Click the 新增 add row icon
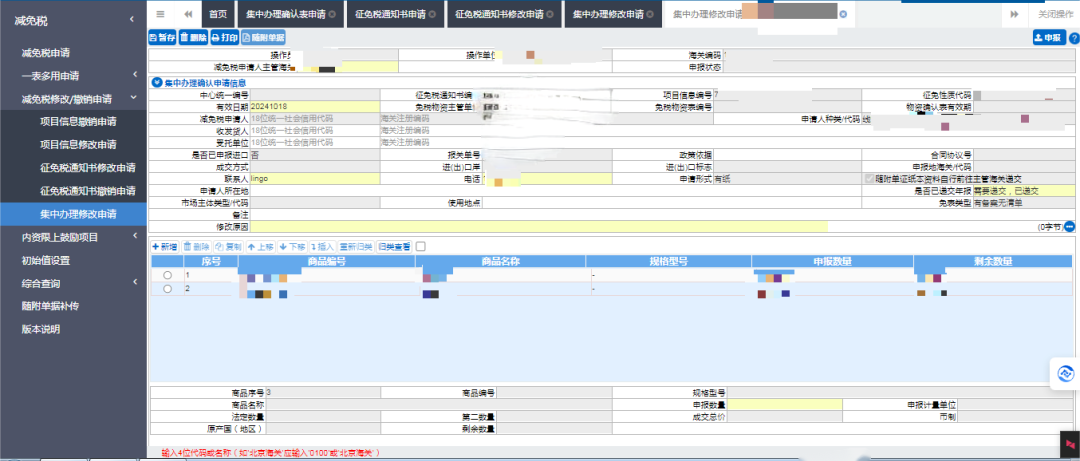Screen dimensions: 1080x461 164,246
